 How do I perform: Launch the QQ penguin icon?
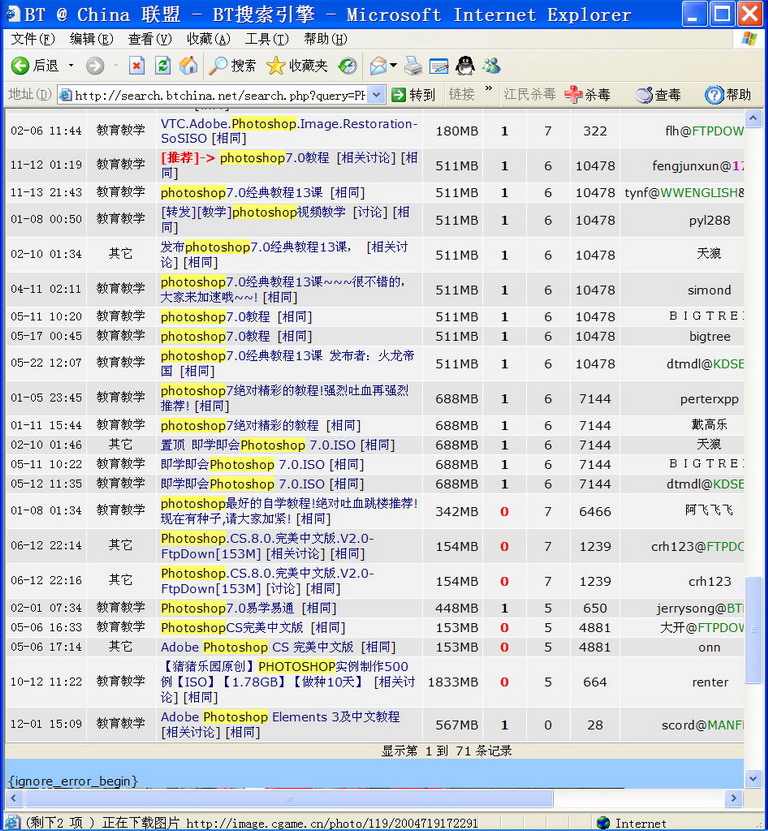point(465,66)
